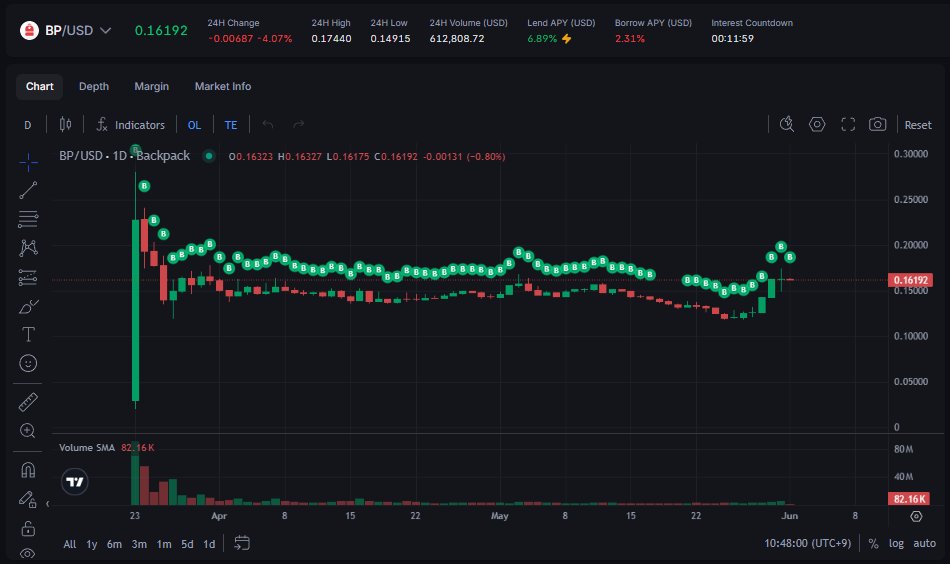Viewport: 950px width, 564px height.
Task: Open the emoji icons tool
Action: (28, 363)
